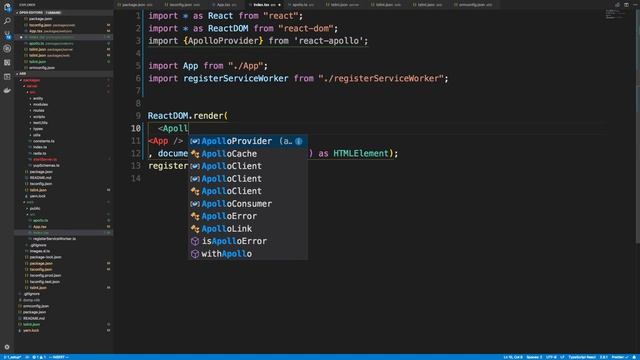Expand the utils folder

[37, 135]
